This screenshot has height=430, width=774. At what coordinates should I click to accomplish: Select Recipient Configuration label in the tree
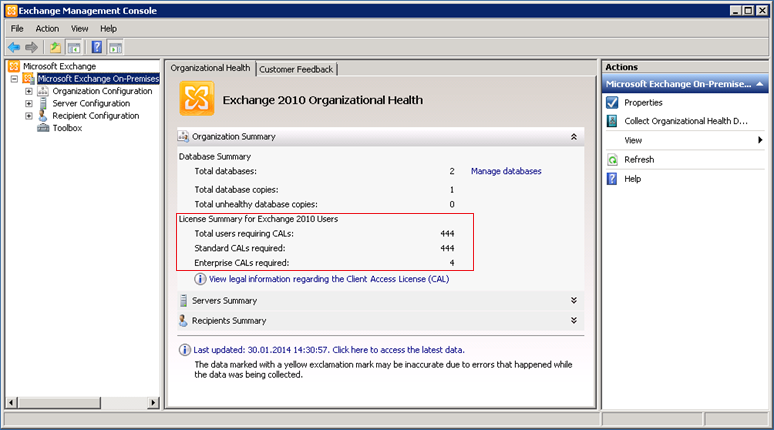(96, 116)
